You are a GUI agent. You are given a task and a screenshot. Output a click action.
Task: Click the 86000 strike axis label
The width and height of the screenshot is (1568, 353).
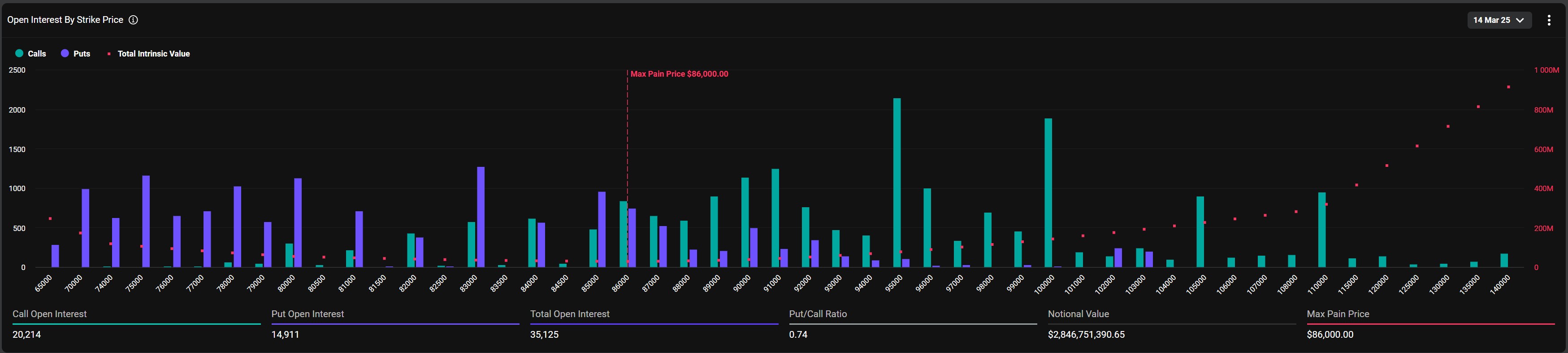click(x=620, y=283)
